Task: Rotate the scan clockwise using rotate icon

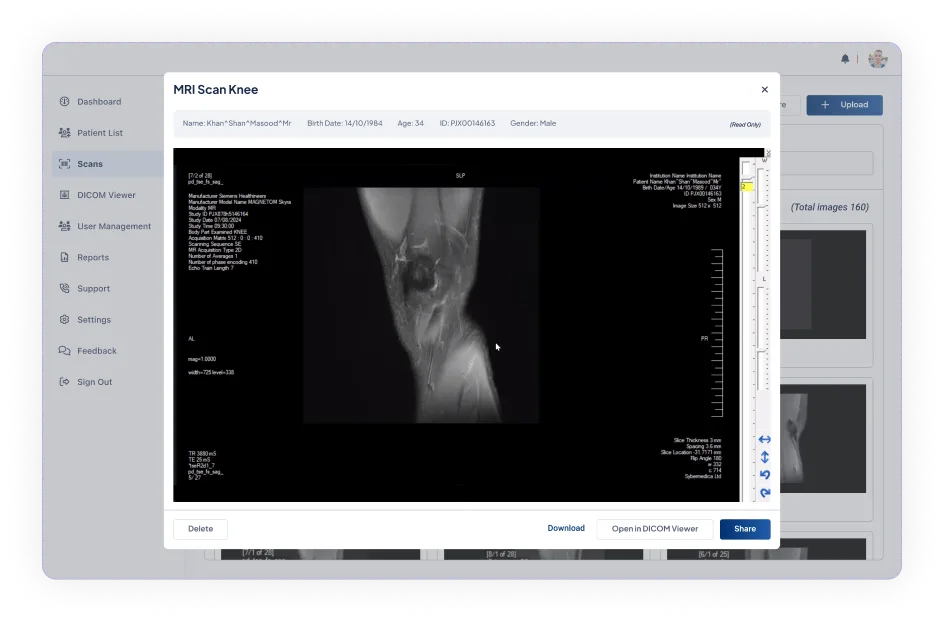Action: [765, 492]
